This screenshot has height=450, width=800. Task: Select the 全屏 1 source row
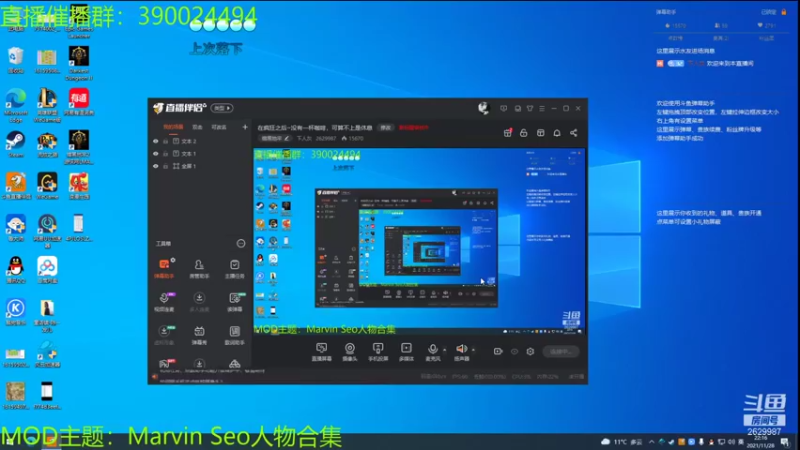(199, 166)
